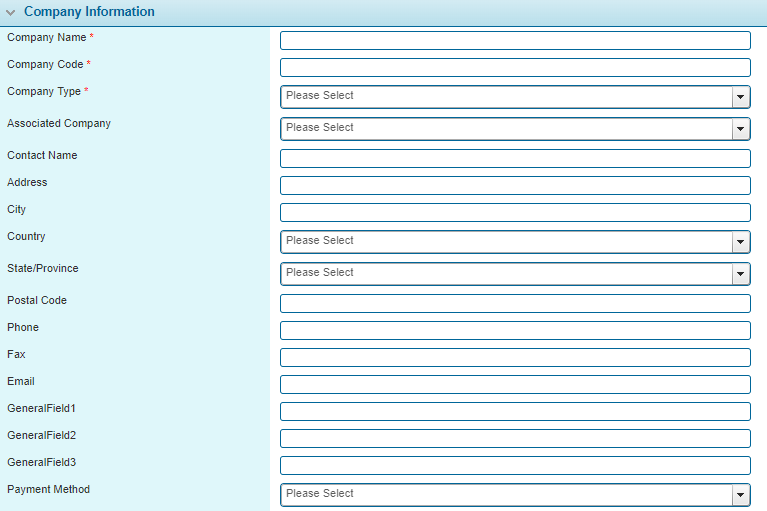Click the City text field
767x511 pixels.
coord(515,213)
